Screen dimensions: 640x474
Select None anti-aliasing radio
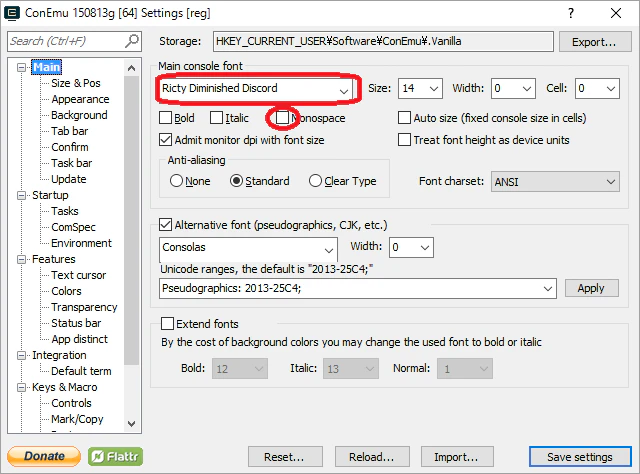tap(176, 181)
